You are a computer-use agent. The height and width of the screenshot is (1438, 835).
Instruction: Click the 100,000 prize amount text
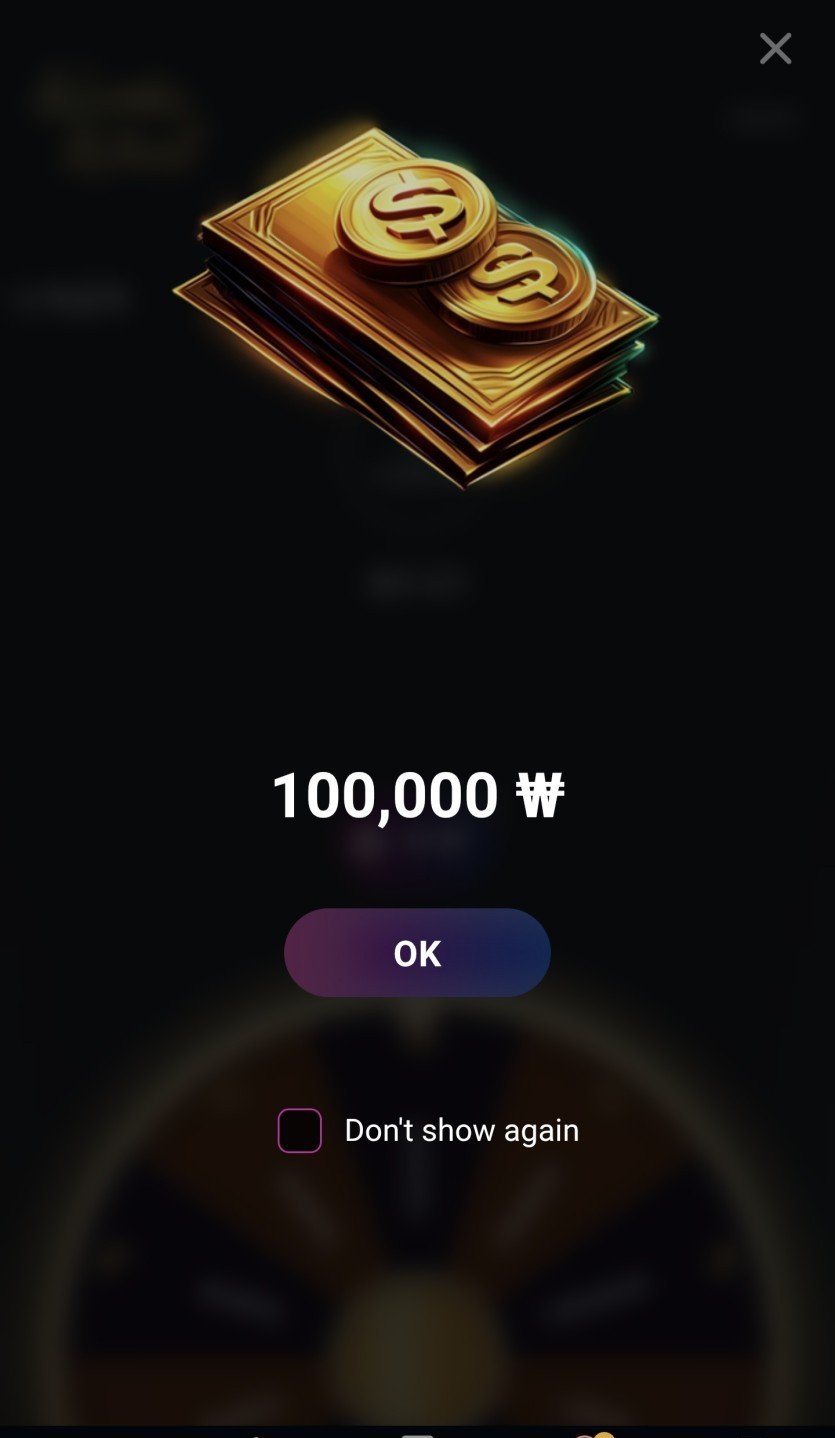coord(385,796)
